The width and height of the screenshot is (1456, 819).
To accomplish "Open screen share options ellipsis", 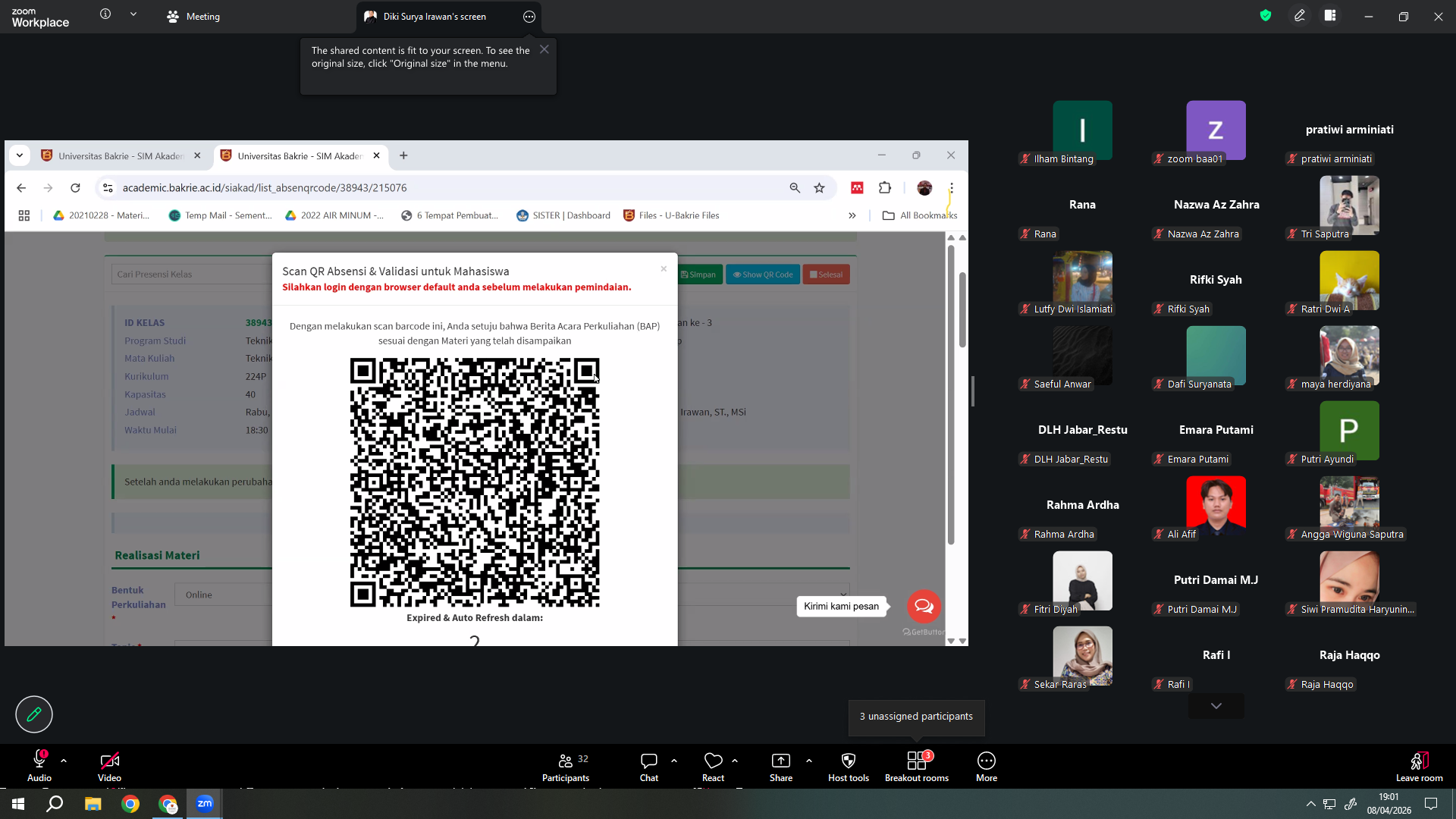I will (529, 17).
